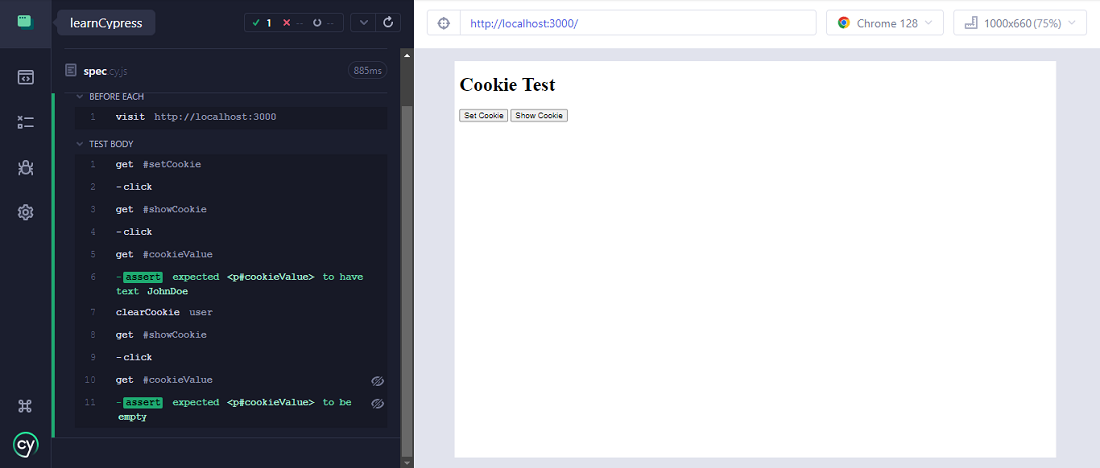The image size is (1100, 468).
Task: Toggle hidden eye on get #cookieValue row 10
Action: tap(377, 381)
